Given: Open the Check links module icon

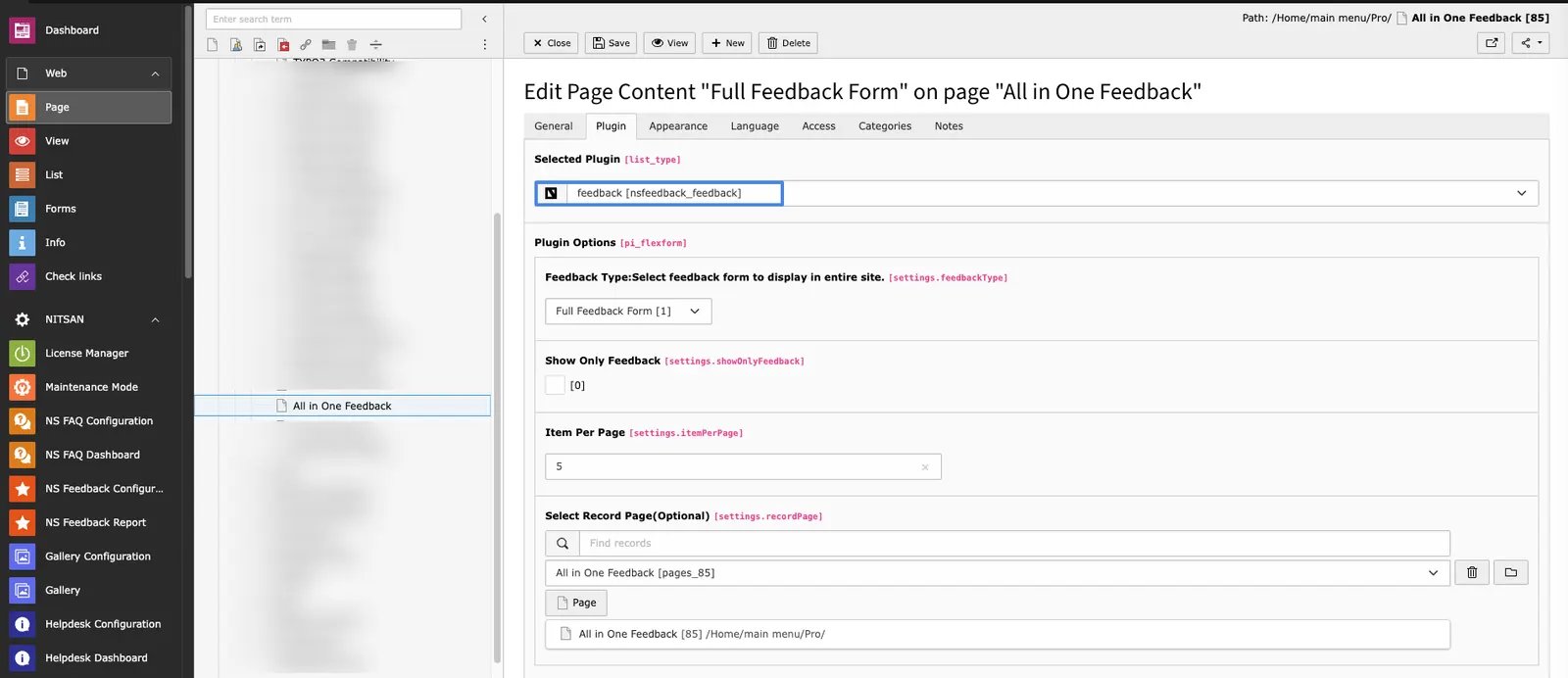Looking at the screenshot, I should [x=22, y=276].
